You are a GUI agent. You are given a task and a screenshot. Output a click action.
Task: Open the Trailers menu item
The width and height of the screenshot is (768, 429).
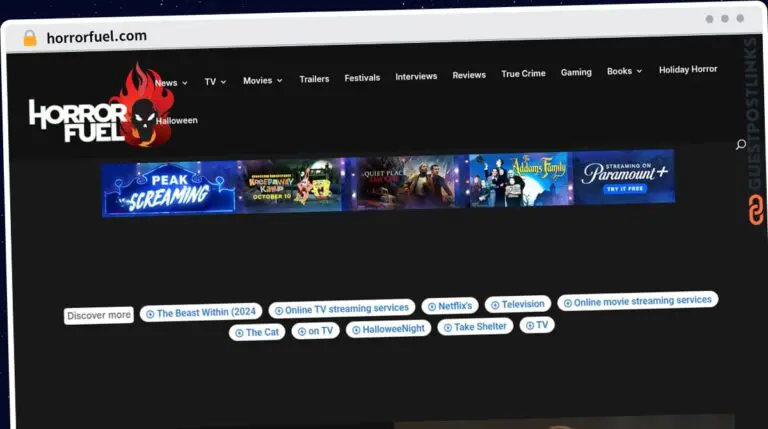[314, 79]
